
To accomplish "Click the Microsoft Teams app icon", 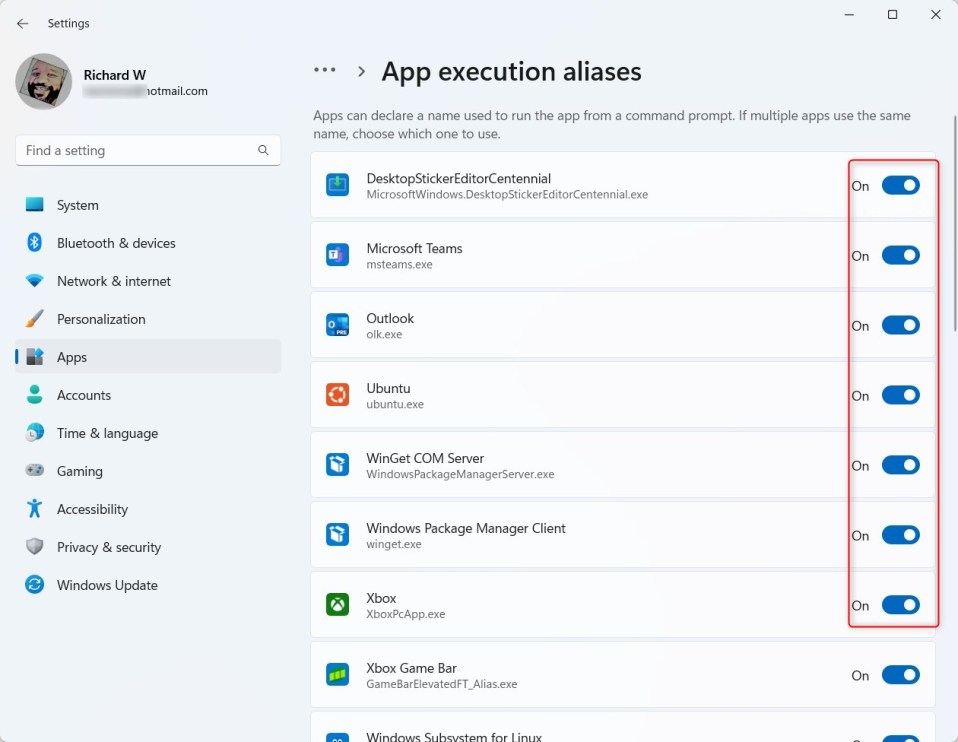I will [x=337, y=255].
